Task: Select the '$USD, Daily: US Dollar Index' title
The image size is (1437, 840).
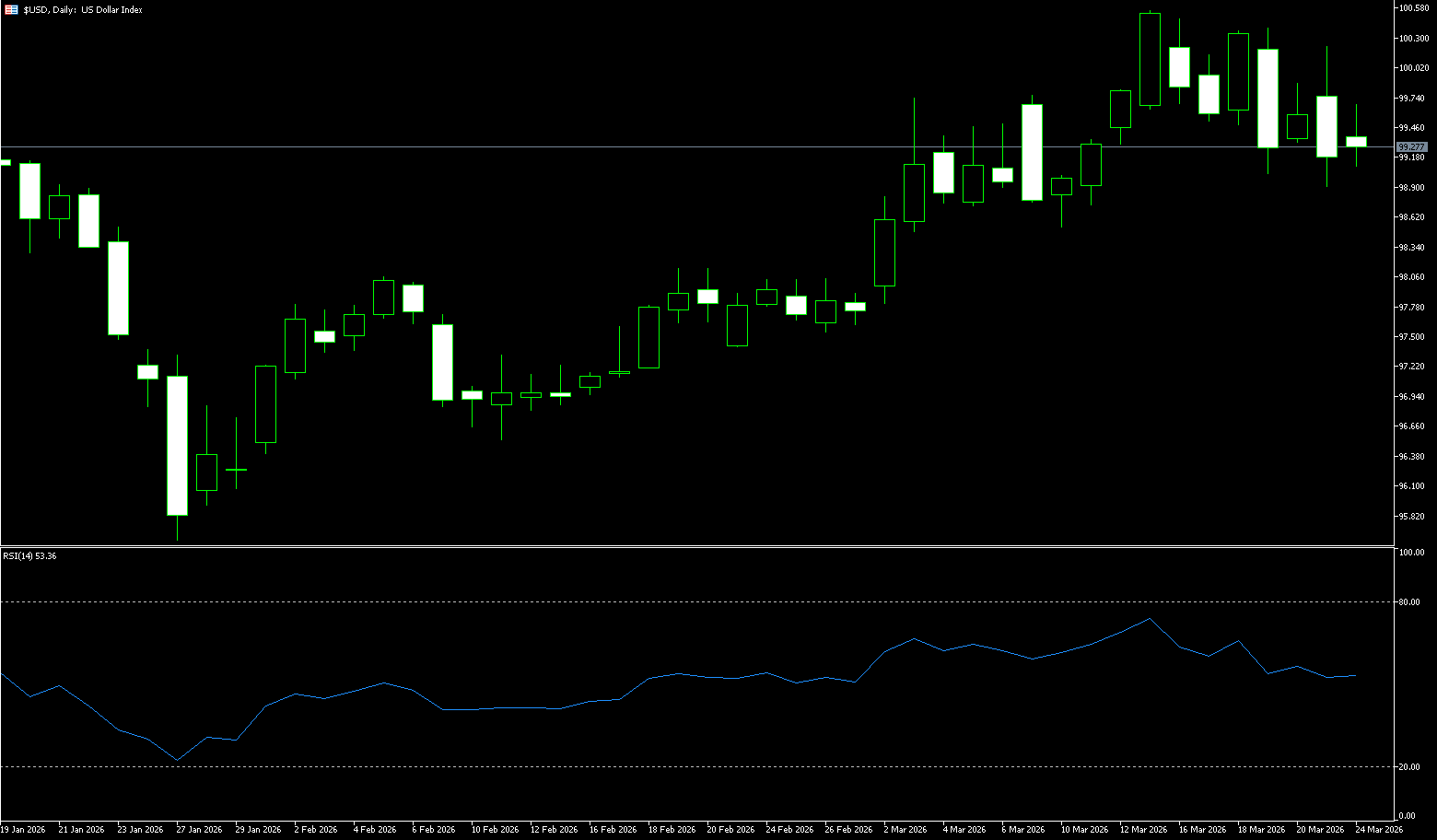Action: click(83, 9)
